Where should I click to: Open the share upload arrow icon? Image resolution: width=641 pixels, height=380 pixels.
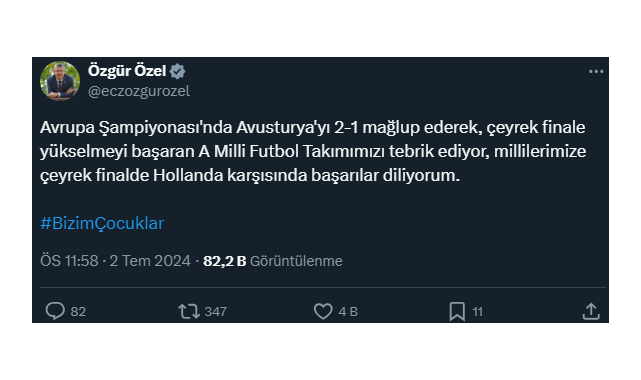(591, 311)
